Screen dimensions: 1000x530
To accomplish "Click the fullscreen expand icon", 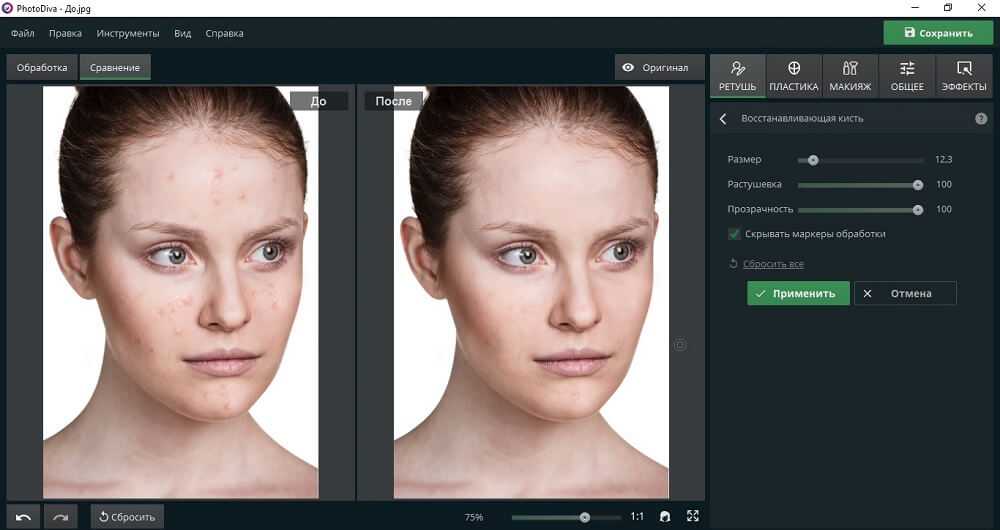I will tap(692, 517).
